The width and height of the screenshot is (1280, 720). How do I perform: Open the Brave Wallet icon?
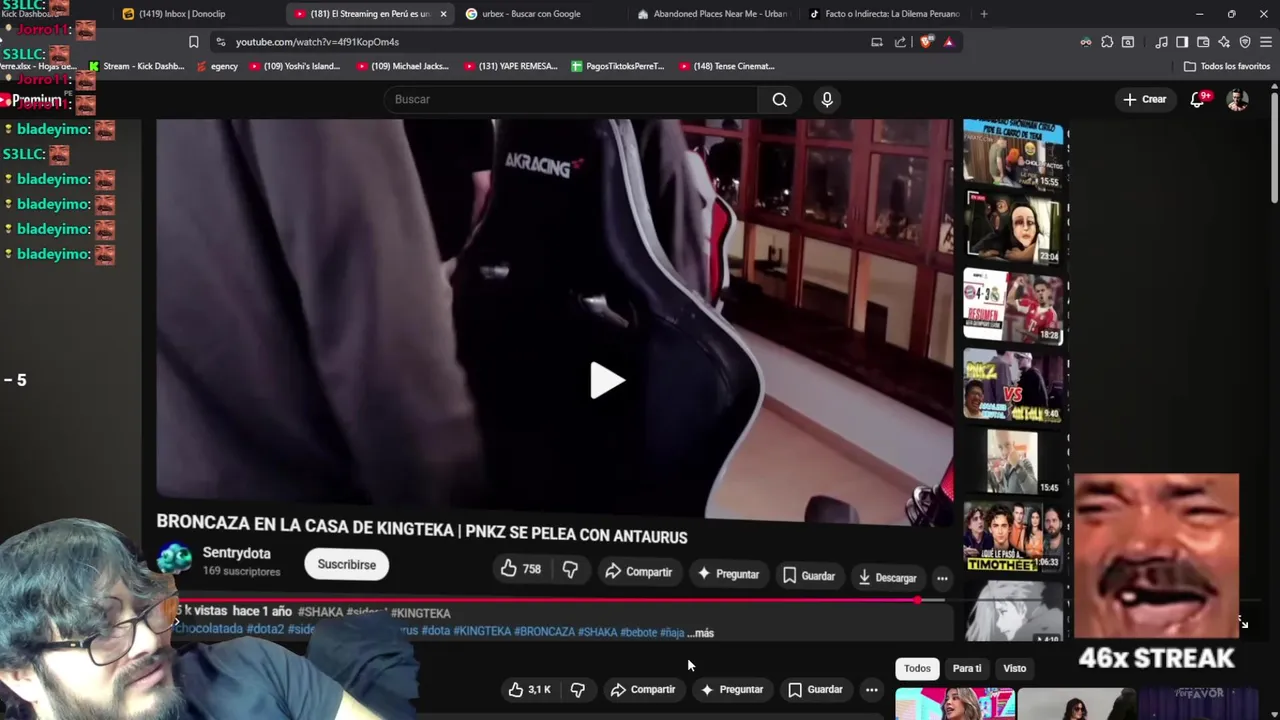tap(1203, 42)
